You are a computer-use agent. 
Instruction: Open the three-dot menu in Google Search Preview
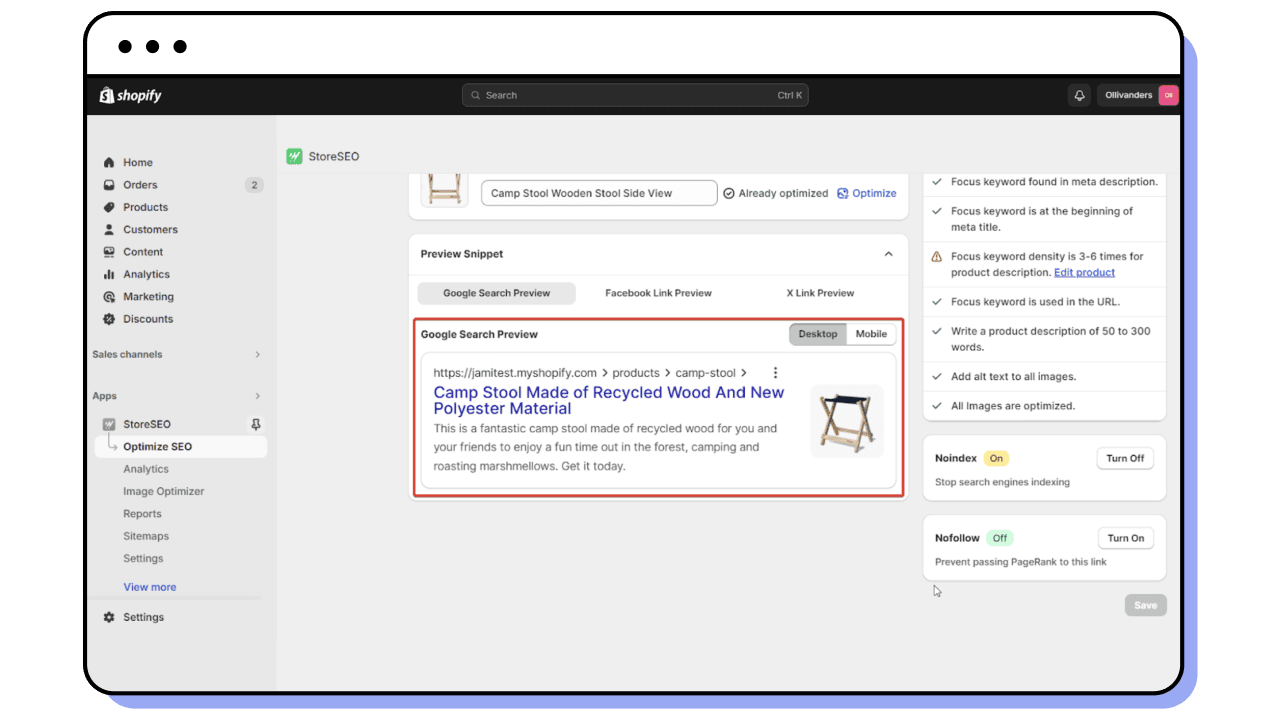pos(775,371)
